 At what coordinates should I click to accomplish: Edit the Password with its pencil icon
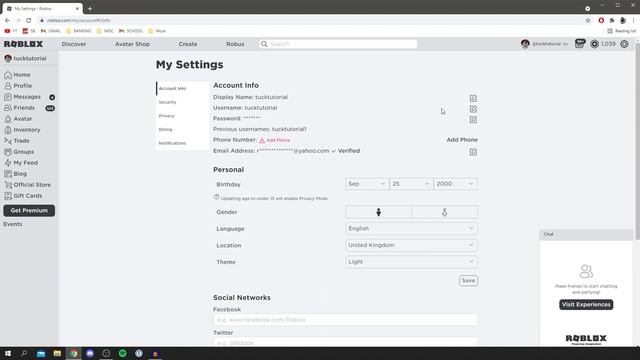click(x=473, y=120)
